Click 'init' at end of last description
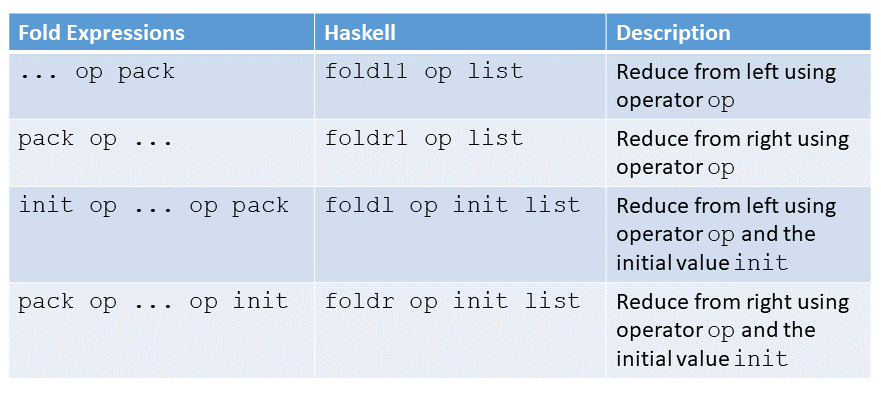Viewport: 881px width, 400px height. [761, 358]
